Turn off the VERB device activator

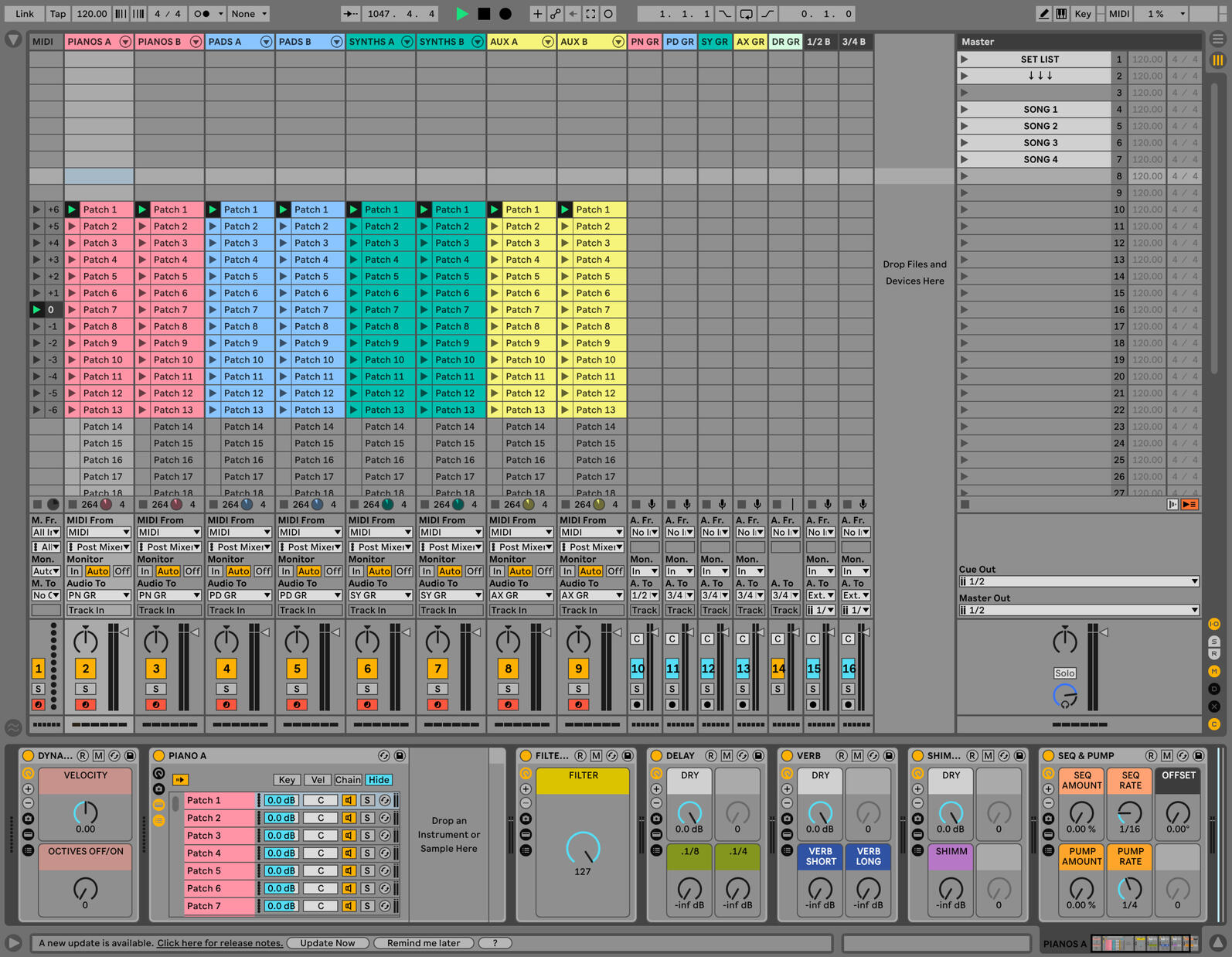(787, 755)
